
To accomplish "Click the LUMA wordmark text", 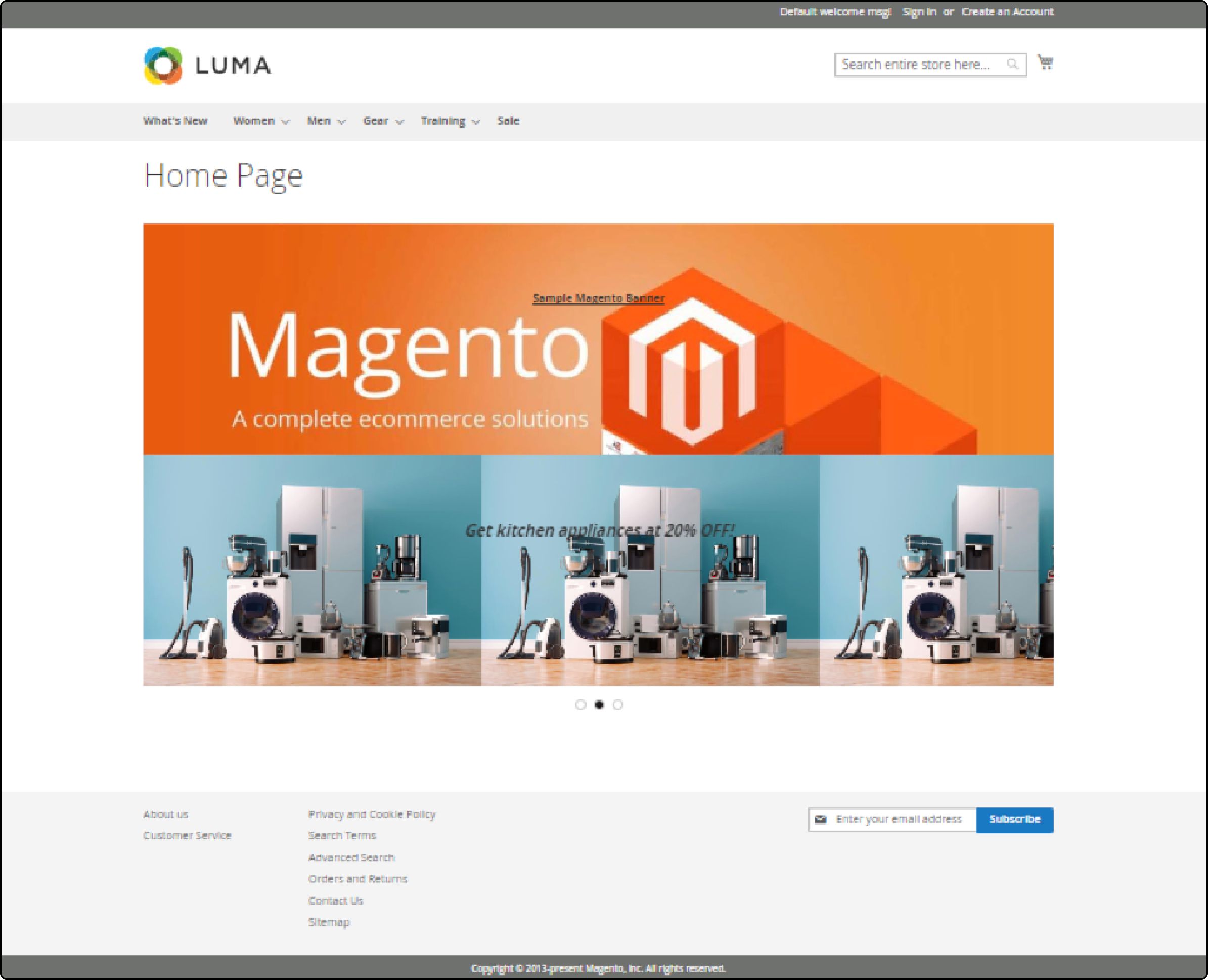I will coord(233,65).
